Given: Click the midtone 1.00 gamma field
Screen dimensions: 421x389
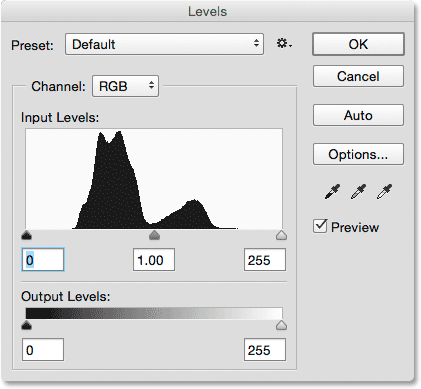Looking at the screenshot, I should (x=154, y=260).
